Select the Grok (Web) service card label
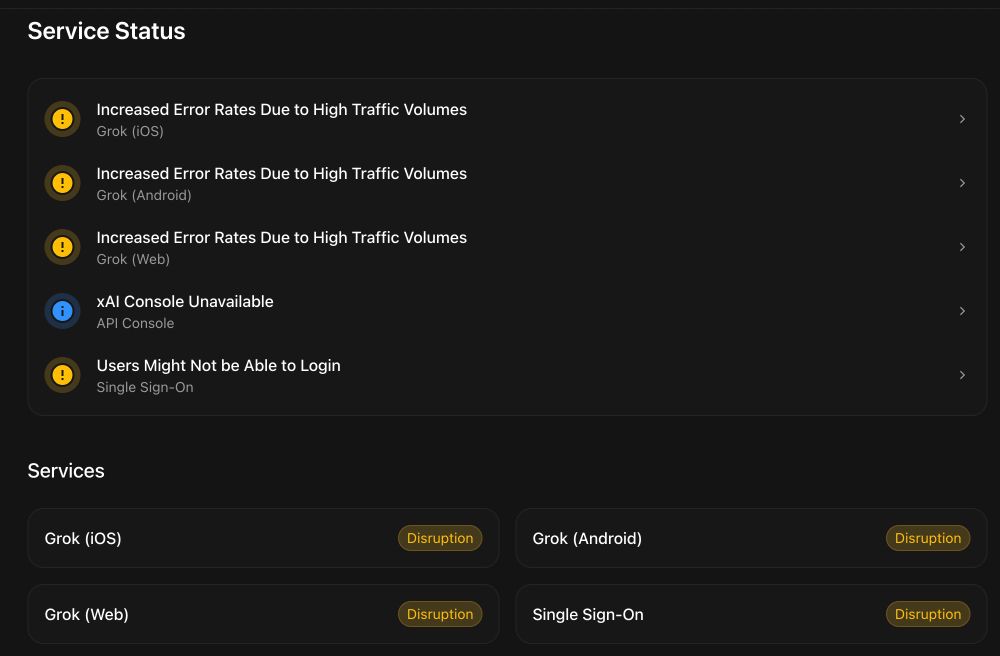The height and width of the screenshot is (656, 1000). pos(87,614)
